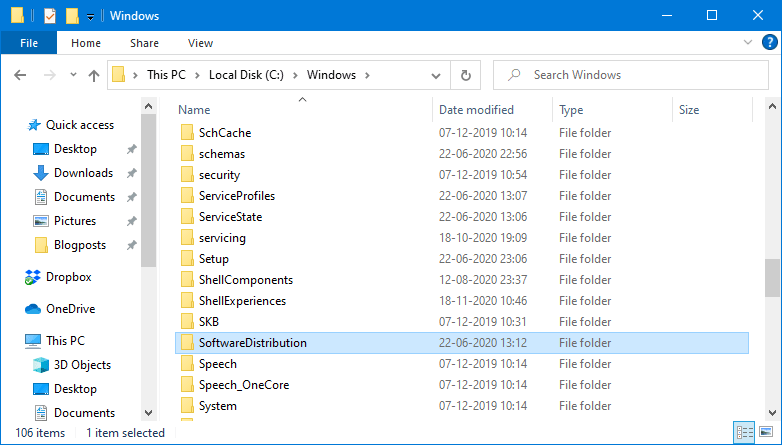
Task: Open Desktop under This PC
Action: pyautogui.click(x=75, y=389)
